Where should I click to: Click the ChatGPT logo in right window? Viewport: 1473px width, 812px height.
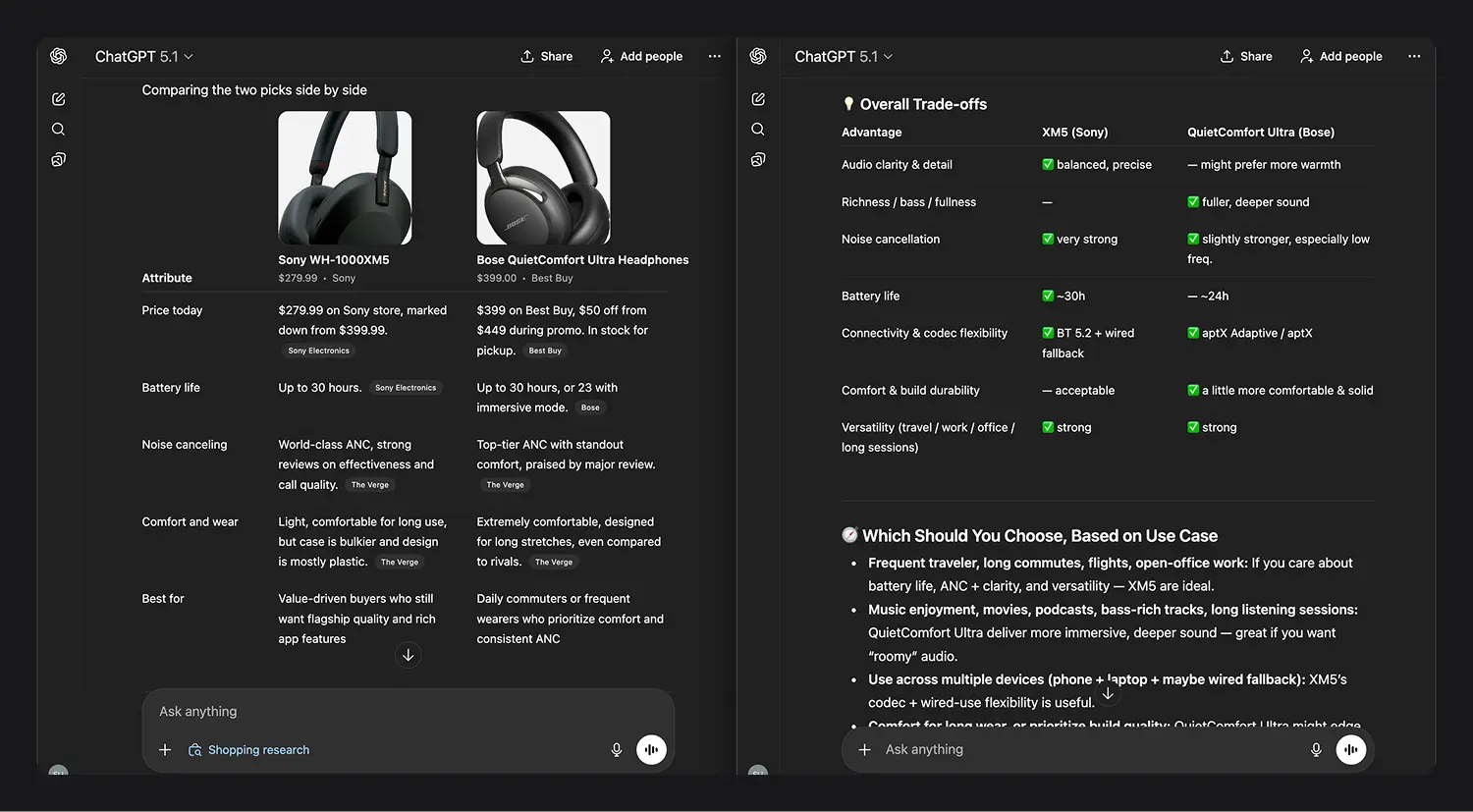pyautogui.click(x=758, y=56)
